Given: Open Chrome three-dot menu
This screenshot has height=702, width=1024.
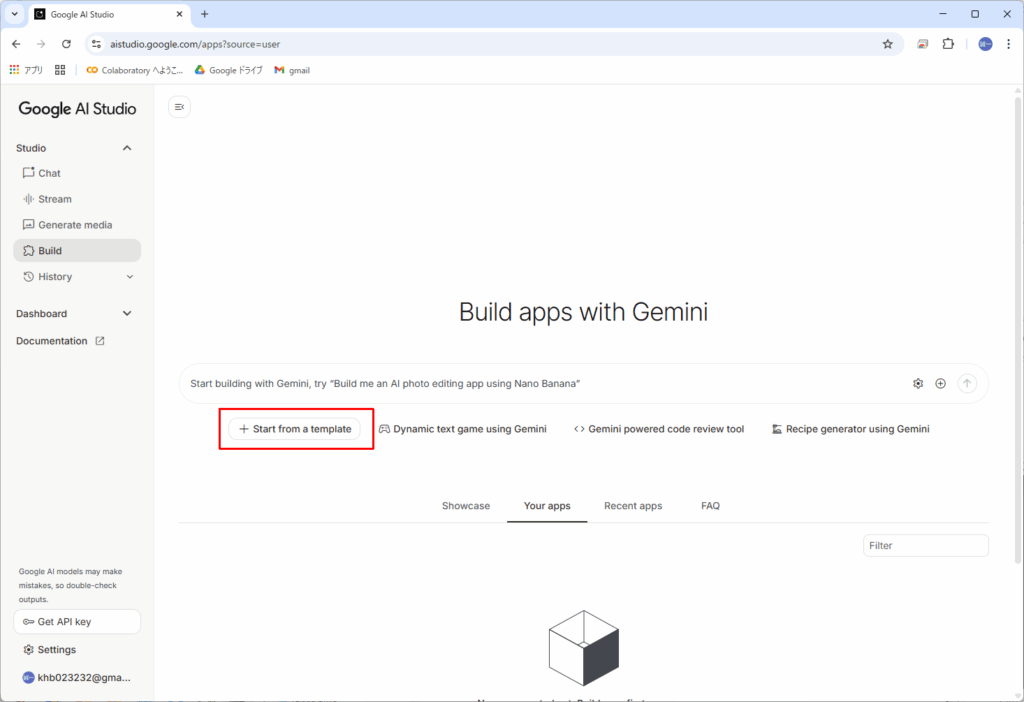Looking at the screenshot, I should point(1008,44).
